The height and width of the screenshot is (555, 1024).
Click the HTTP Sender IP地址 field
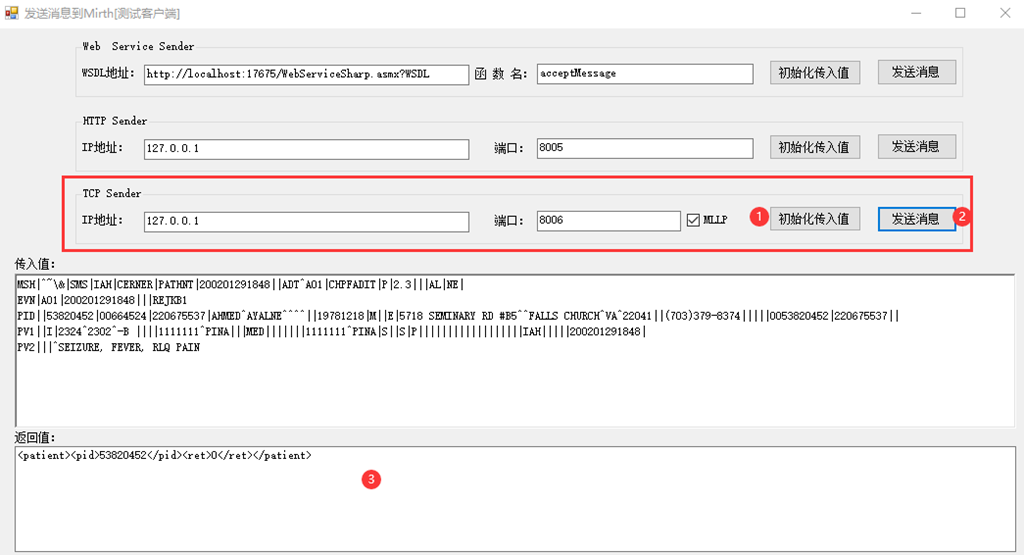tap(306, 149)
